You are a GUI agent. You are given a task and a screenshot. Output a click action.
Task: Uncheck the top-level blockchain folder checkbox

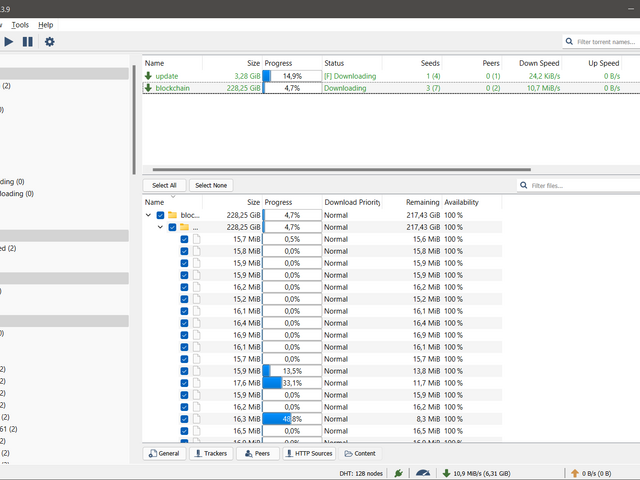click(x=160, y=215)
